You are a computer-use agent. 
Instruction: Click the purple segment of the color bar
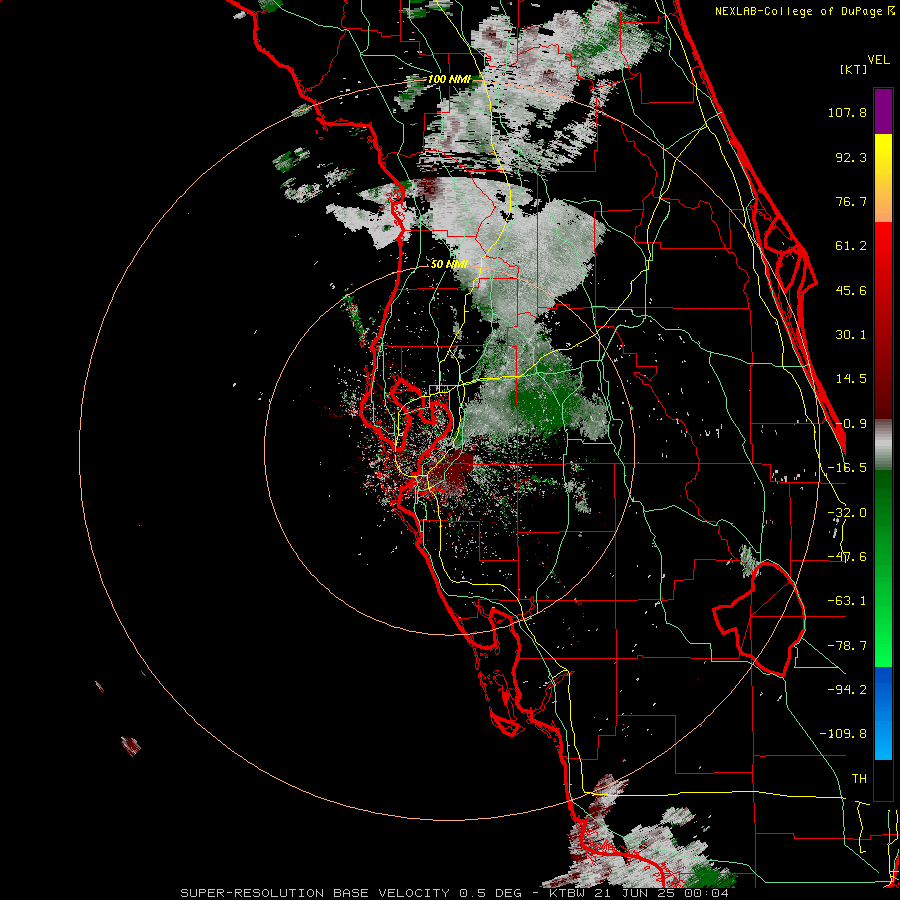pyautogui.click(x=883, y=111)
